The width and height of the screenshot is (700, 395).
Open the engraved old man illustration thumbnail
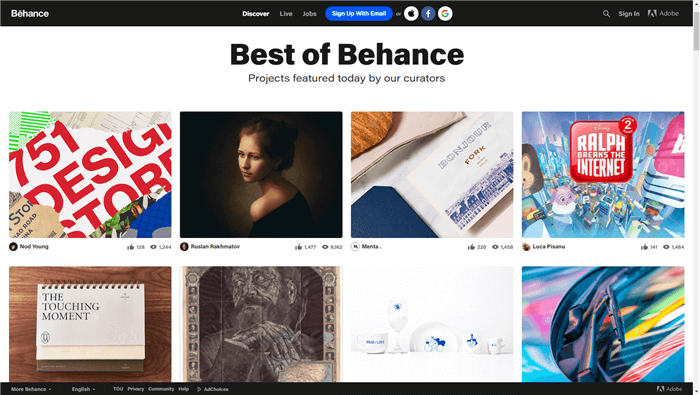pos(261,324)
